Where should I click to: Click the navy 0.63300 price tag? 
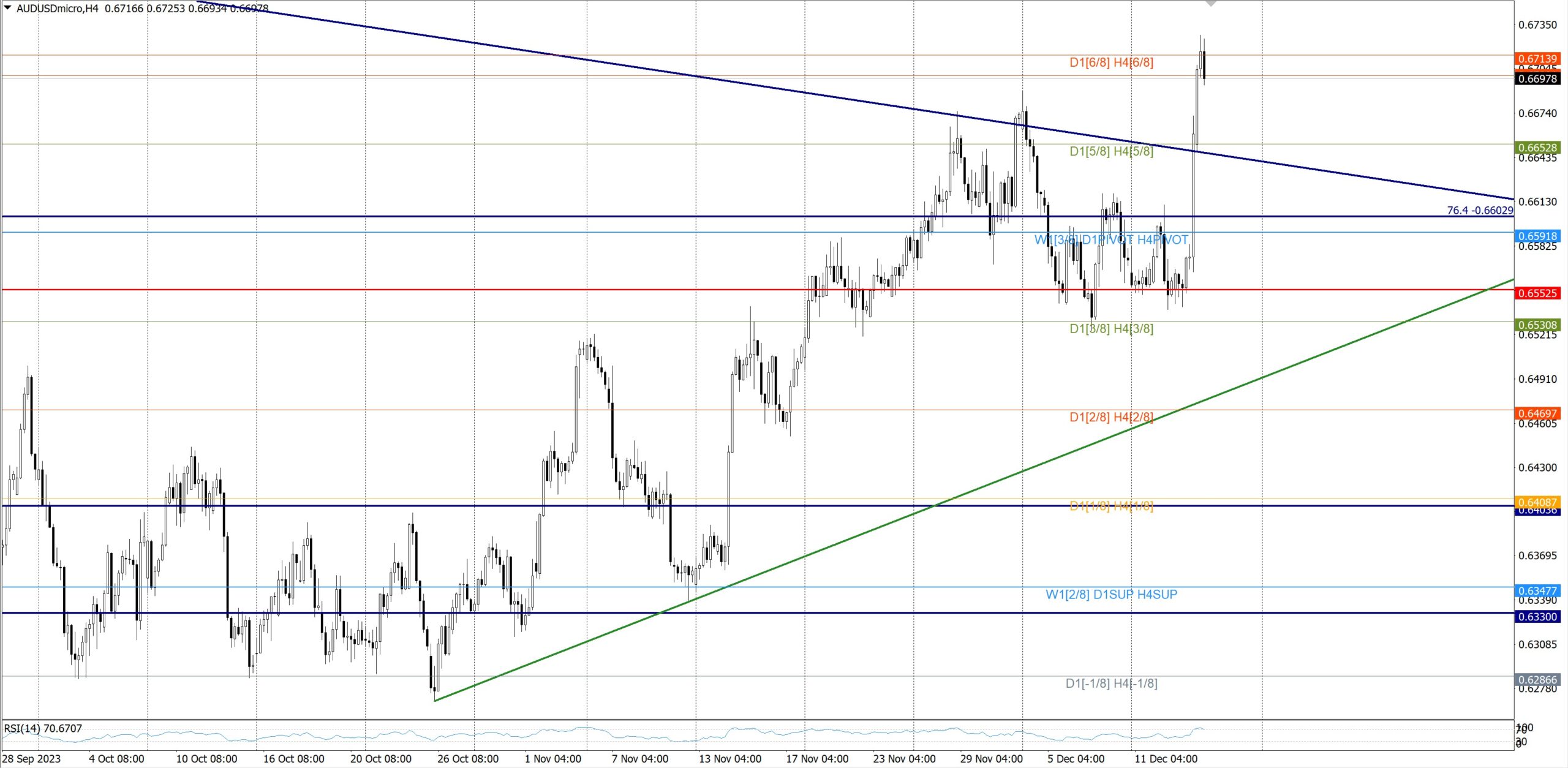click(1537, 617)
